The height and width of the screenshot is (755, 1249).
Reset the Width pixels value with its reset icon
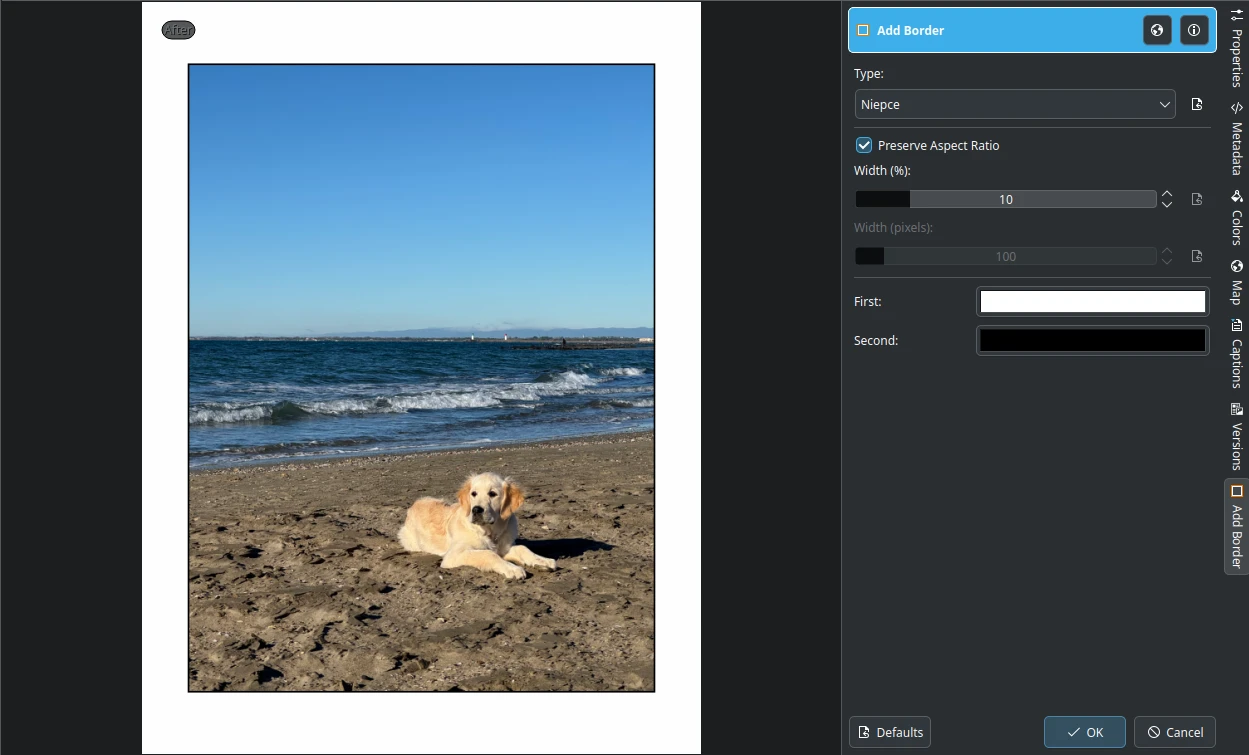[x=1197, y=255]
